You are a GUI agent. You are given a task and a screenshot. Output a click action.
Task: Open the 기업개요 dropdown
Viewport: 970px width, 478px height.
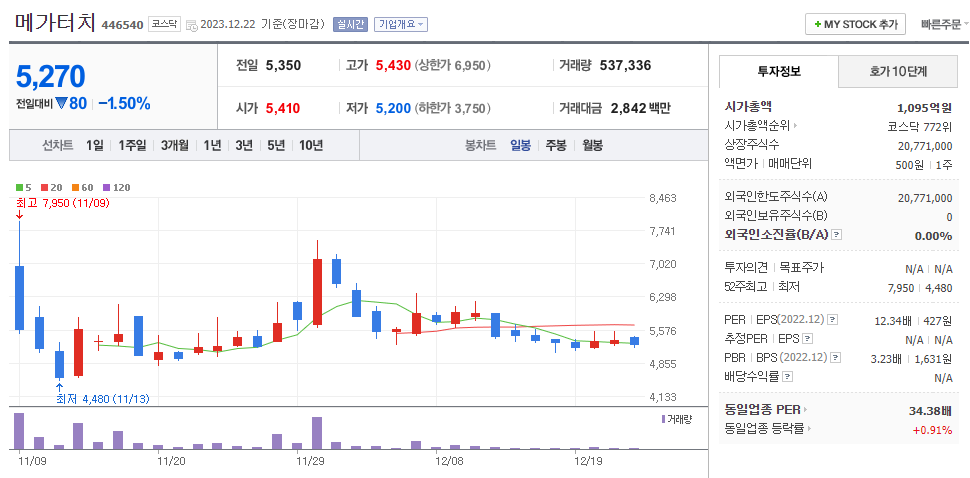pyautogui.click(x=401, y=25)
